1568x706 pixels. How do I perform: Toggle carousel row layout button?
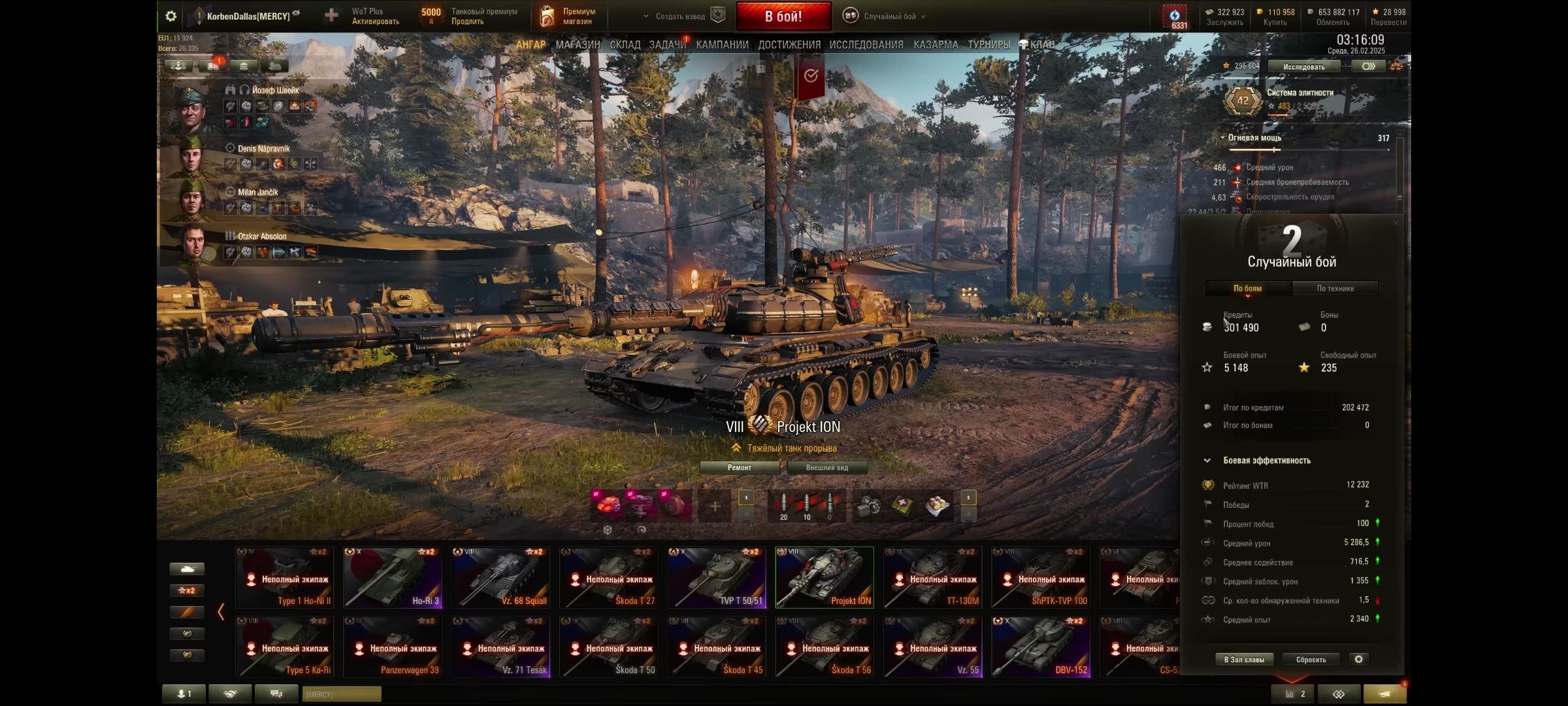coord(187,569)
